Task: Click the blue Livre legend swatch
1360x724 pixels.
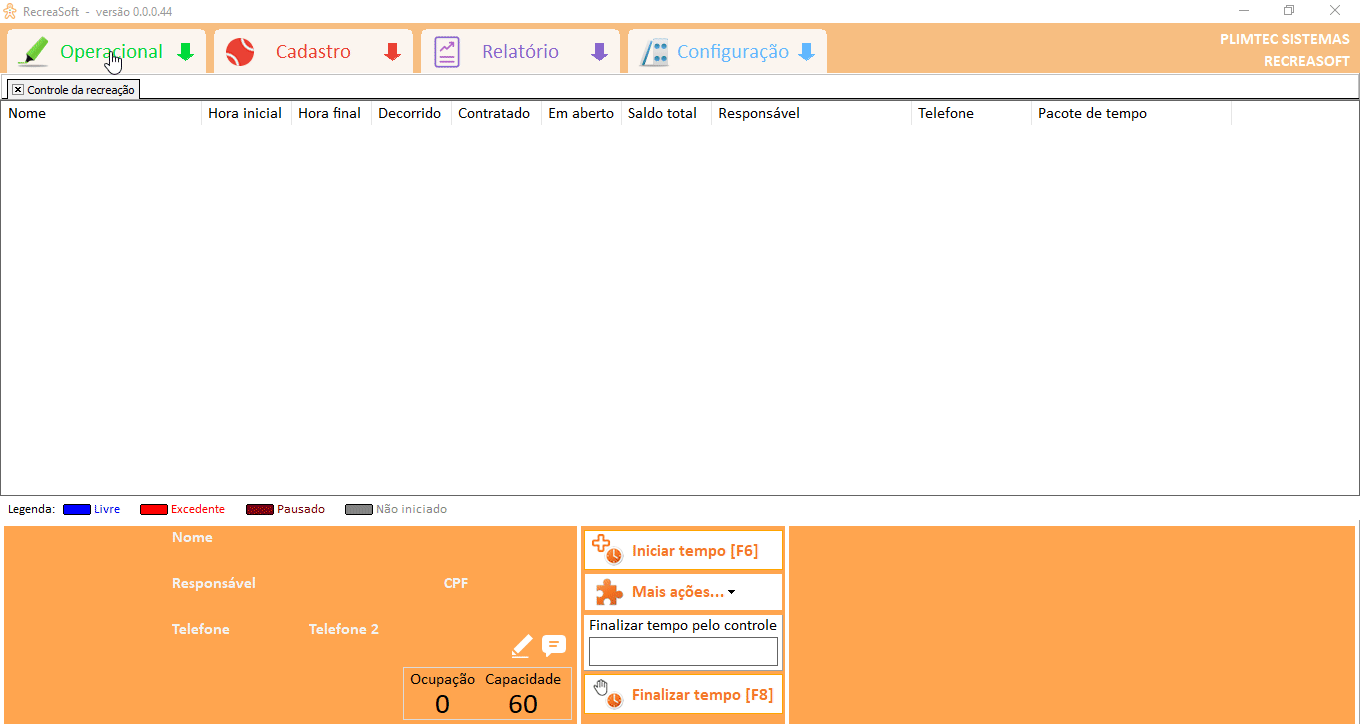Action: pyautogui.click(x=77, y=509)
